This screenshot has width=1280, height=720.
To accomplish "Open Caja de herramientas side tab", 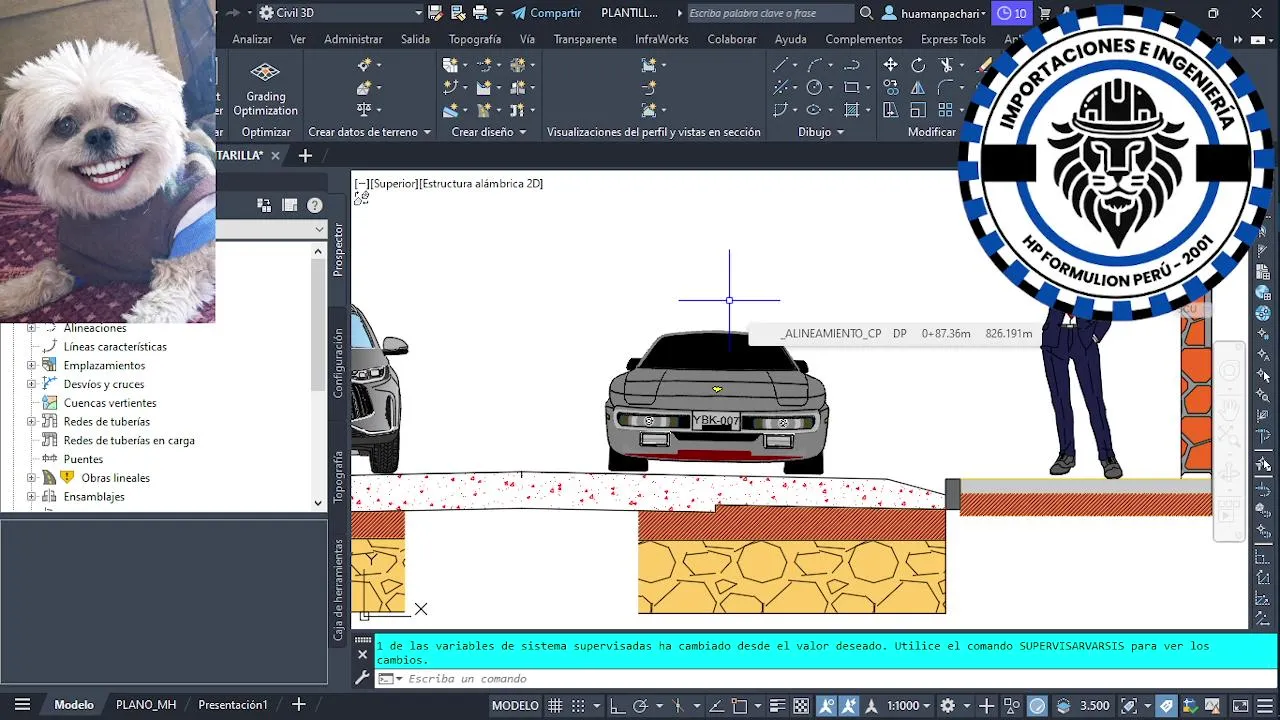I will [338, 590].
